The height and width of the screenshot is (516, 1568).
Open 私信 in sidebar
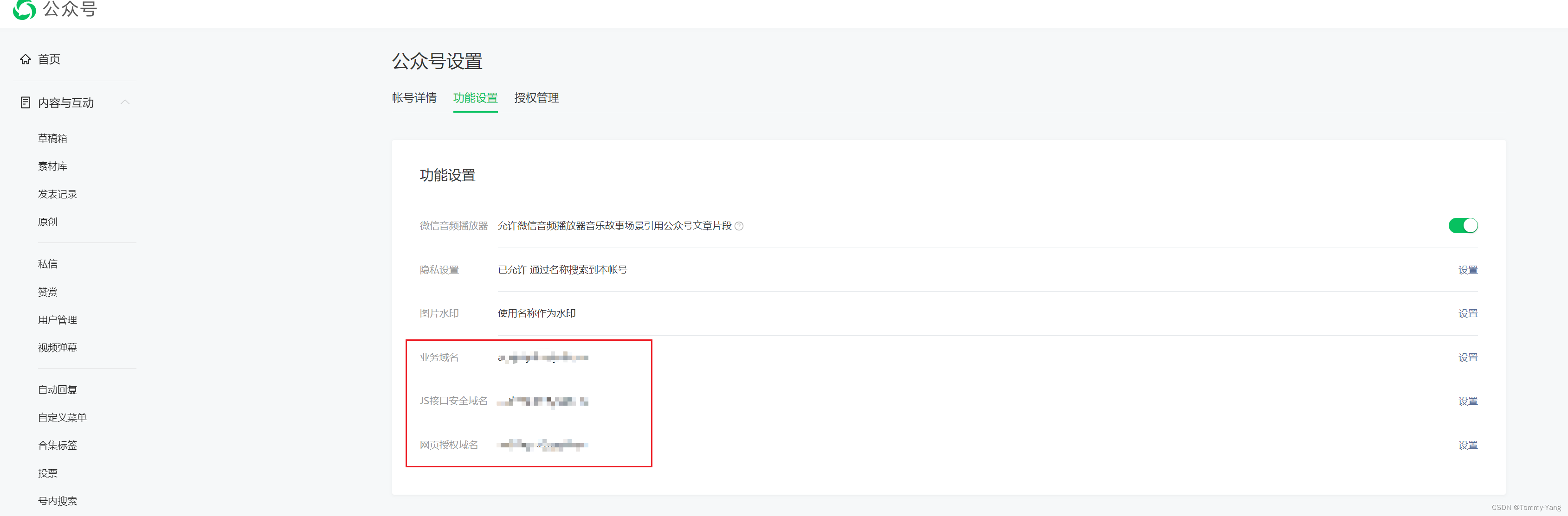click(x=47, y=264)
